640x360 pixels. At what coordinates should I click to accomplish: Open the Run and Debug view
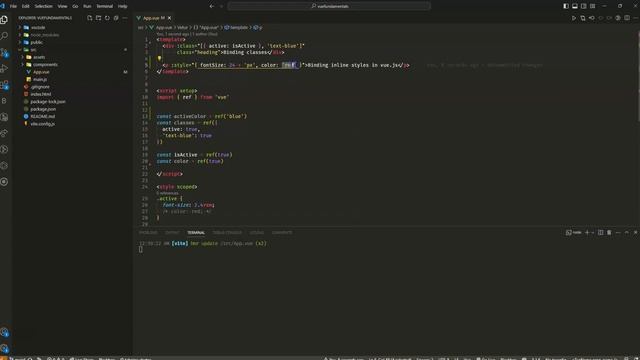click(x=4, y=69)
